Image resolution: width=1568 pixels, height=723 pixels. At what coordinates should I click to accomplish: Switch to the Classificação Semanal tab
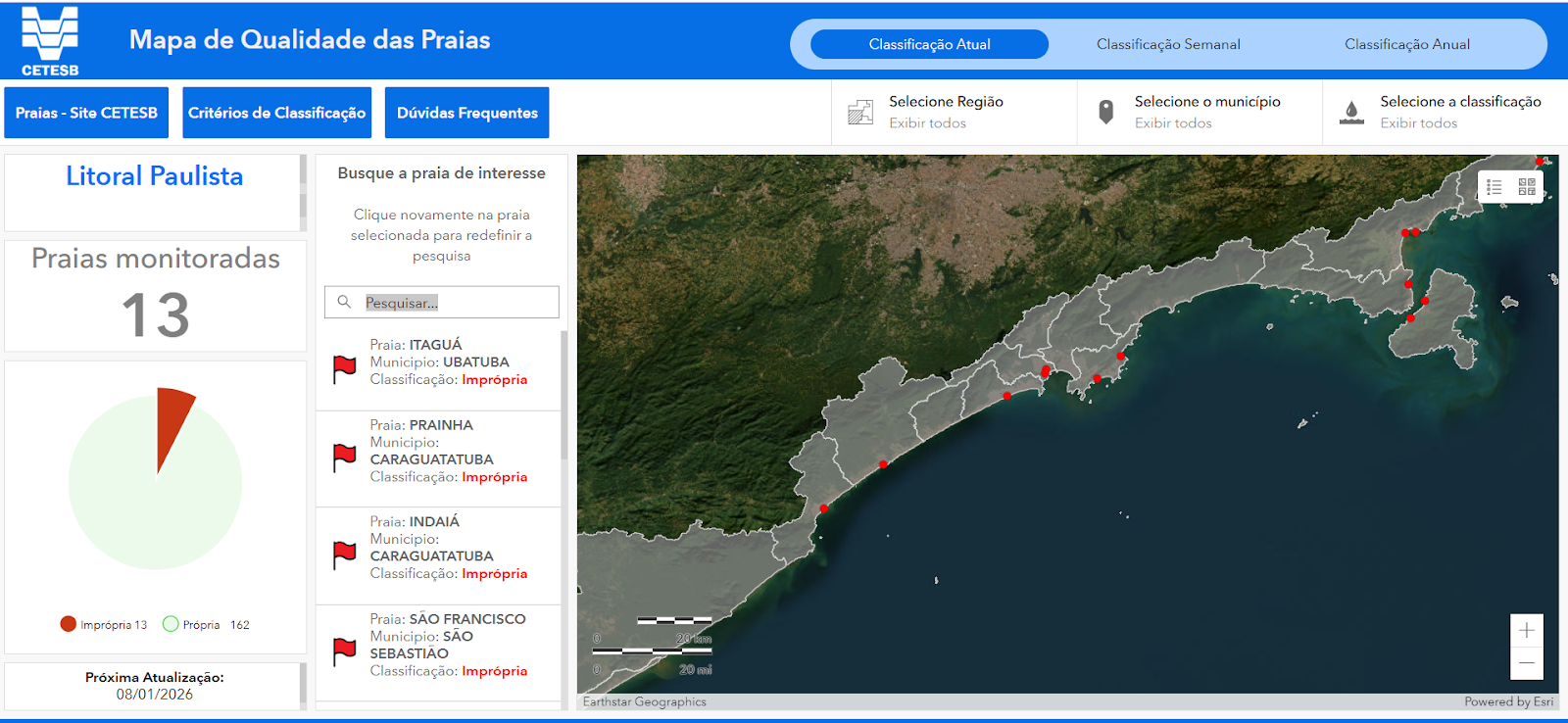click(1168, 44)
